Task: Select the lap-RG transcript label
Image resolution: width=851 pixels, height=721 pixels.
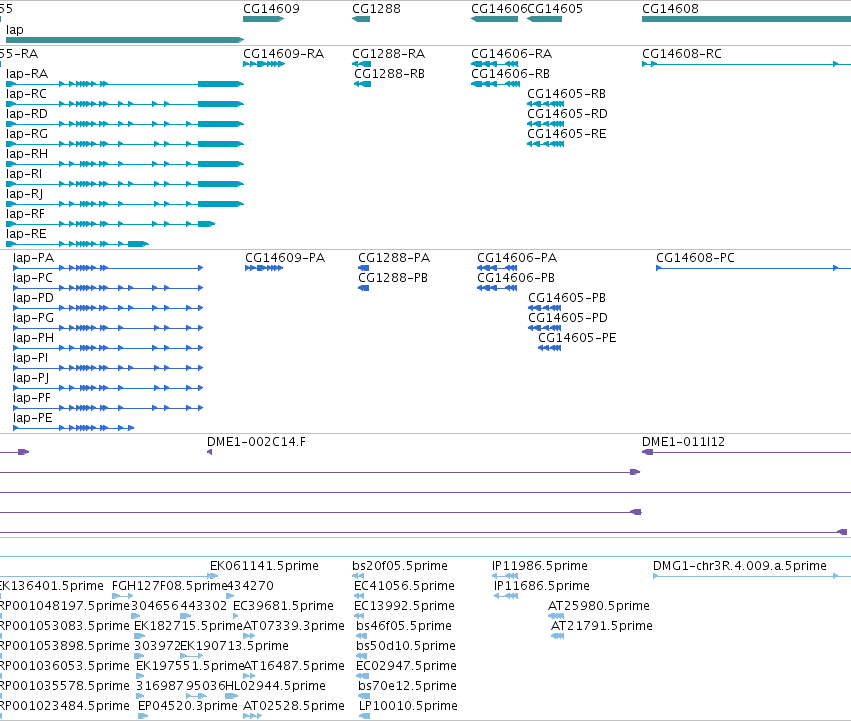Action: (x=27, y=134)
